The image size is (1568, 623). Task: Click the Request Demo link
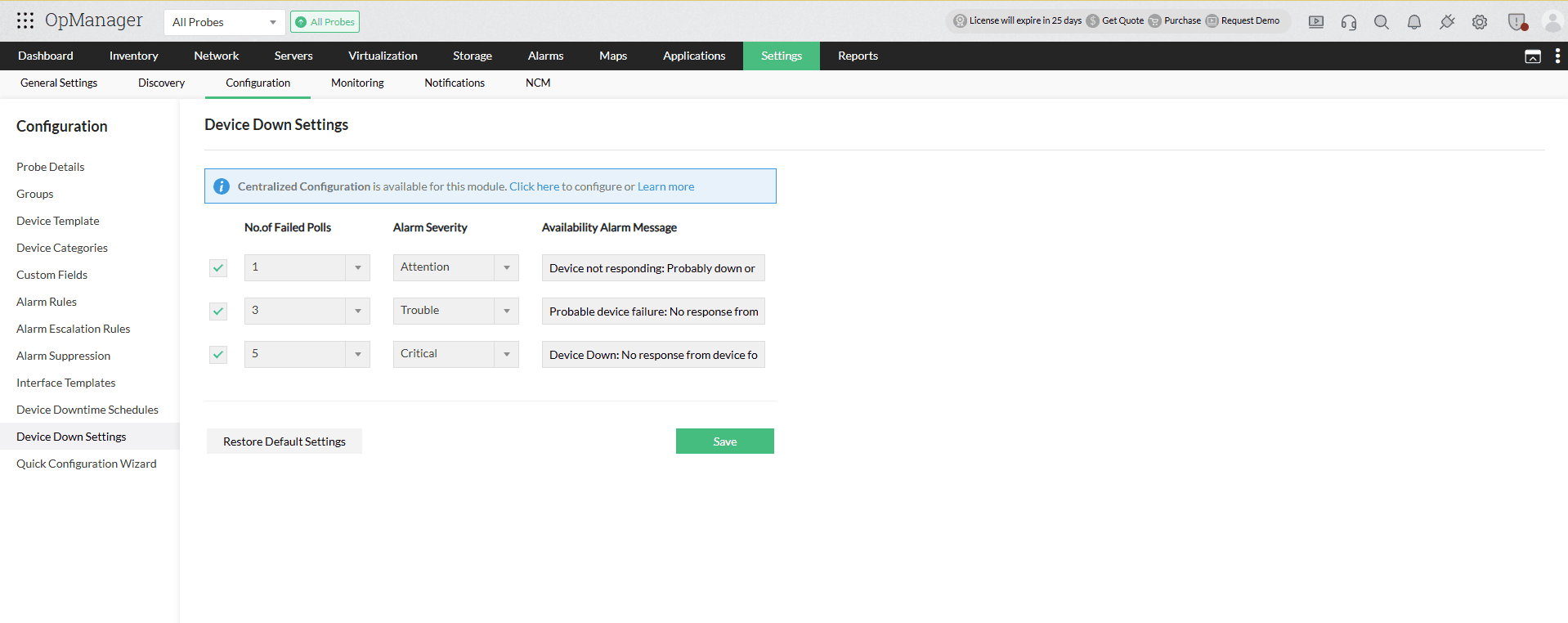pyautogui.click(x=1250, y=21)
